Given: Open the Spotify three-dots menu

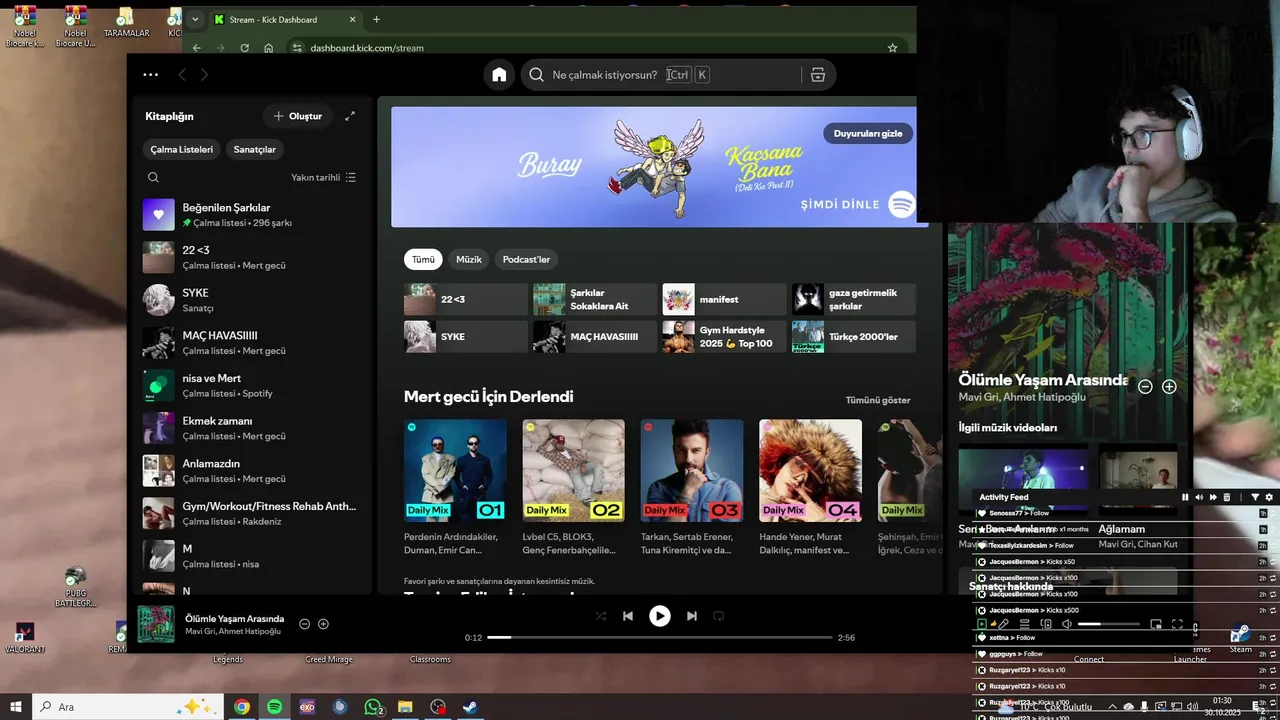Looking at the screenshot, I should pos(150,74).
